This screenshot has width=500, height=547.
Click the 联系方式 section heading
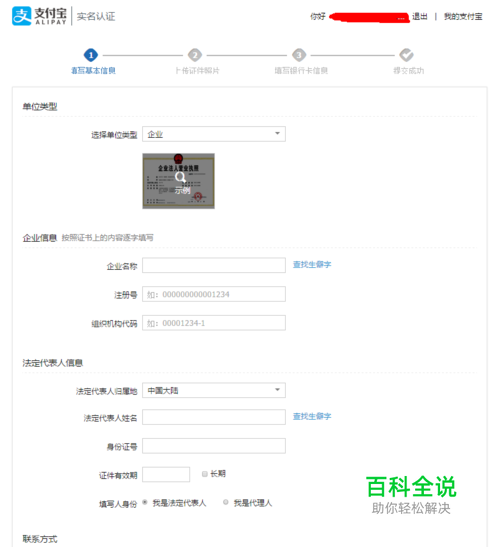(x=40, y=539)
